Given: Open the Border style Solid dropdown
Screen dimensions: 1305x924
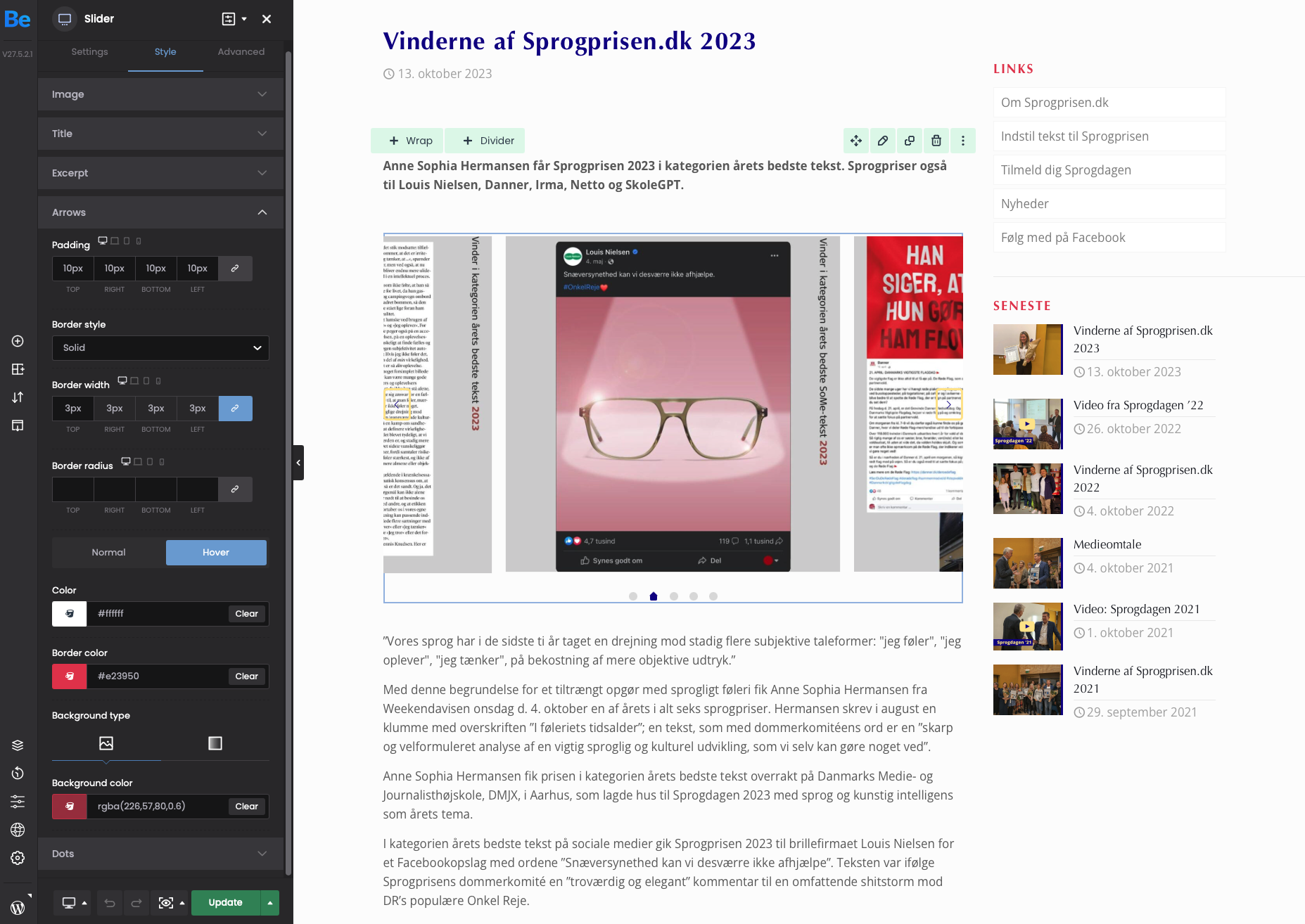Looking at the screenshot, I should pos(160,348).
